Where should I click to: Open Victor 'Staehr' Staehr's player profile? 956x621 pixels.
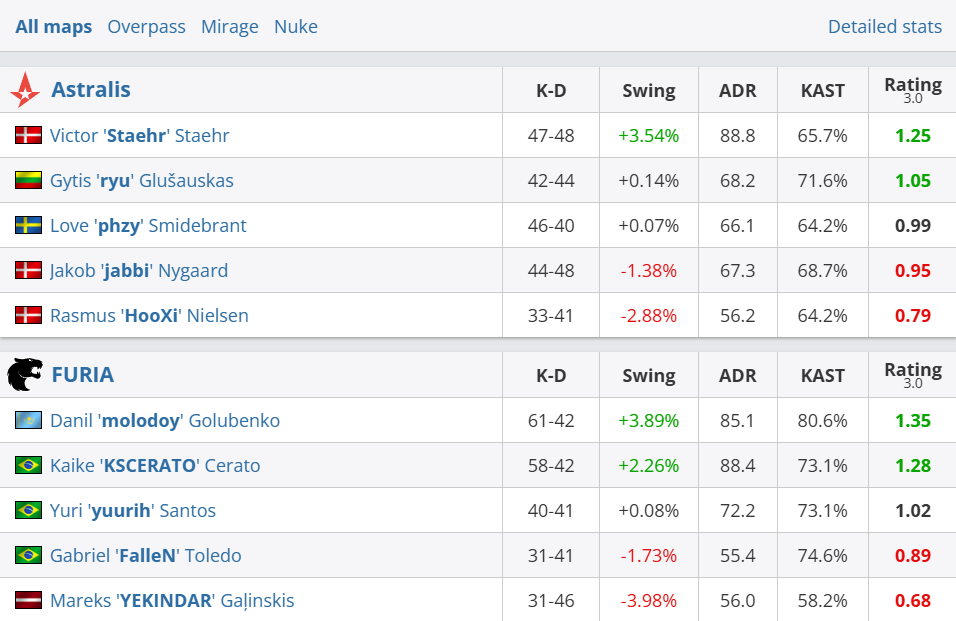pos(140,135)
